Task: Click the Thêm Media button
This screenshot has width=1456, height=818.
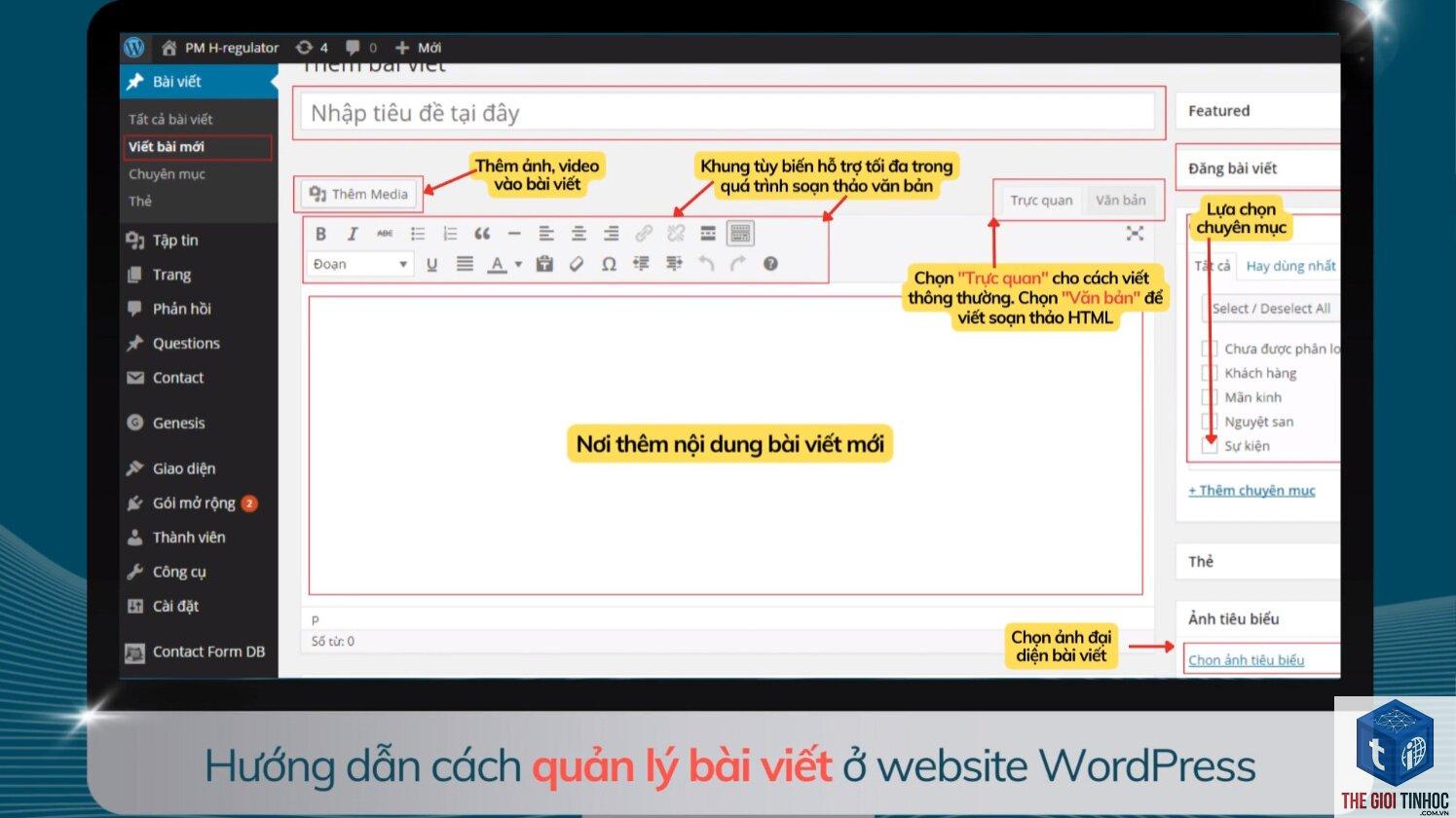Action: [x=359, y=194]
